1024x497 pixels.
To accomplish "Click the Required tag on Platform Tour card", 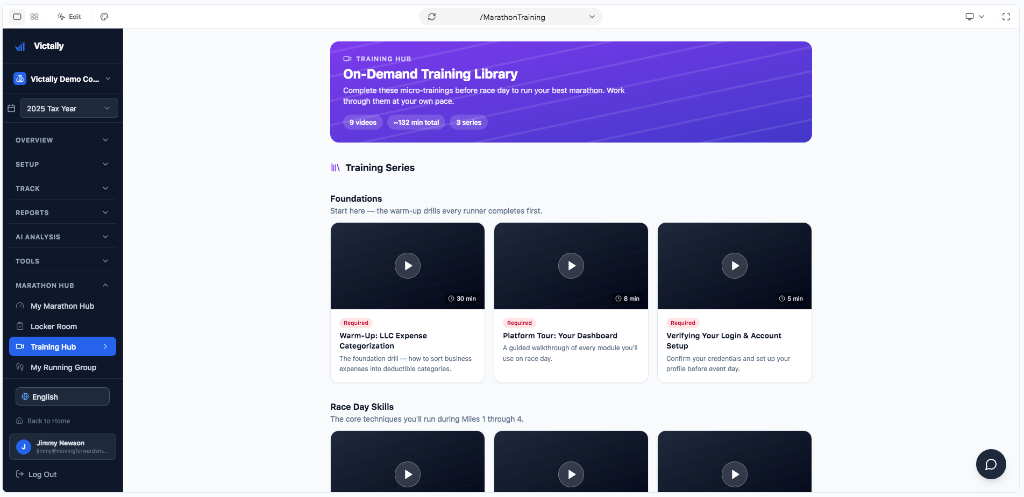I will tap(519, 323).
